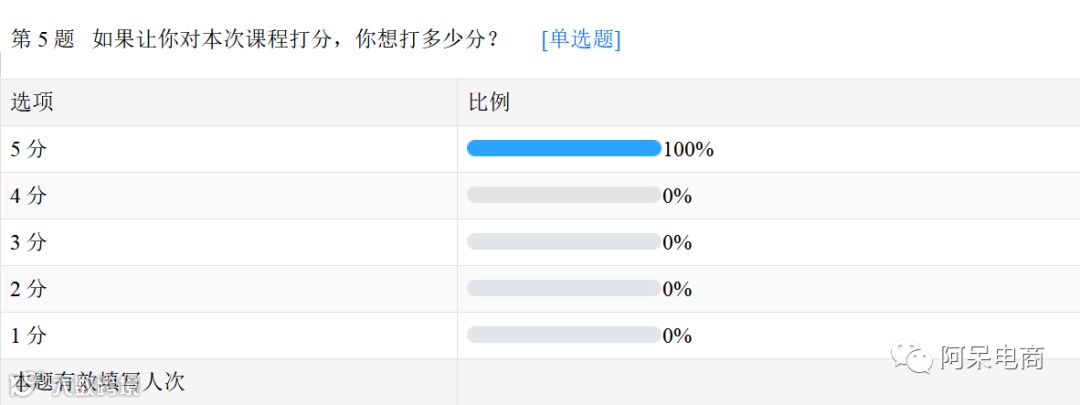The width and height of the screenshot is (1080, 405).
Task: Select the 1 分 option row
Action: click(29, 335)
